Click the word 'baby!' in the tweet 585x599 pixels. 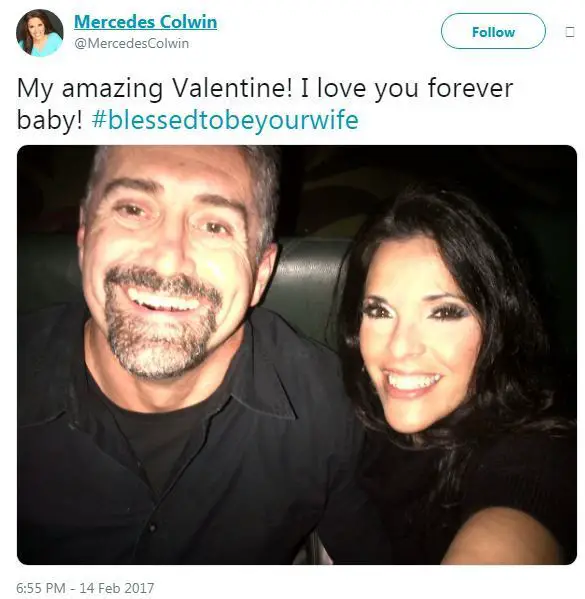point(50,120)
